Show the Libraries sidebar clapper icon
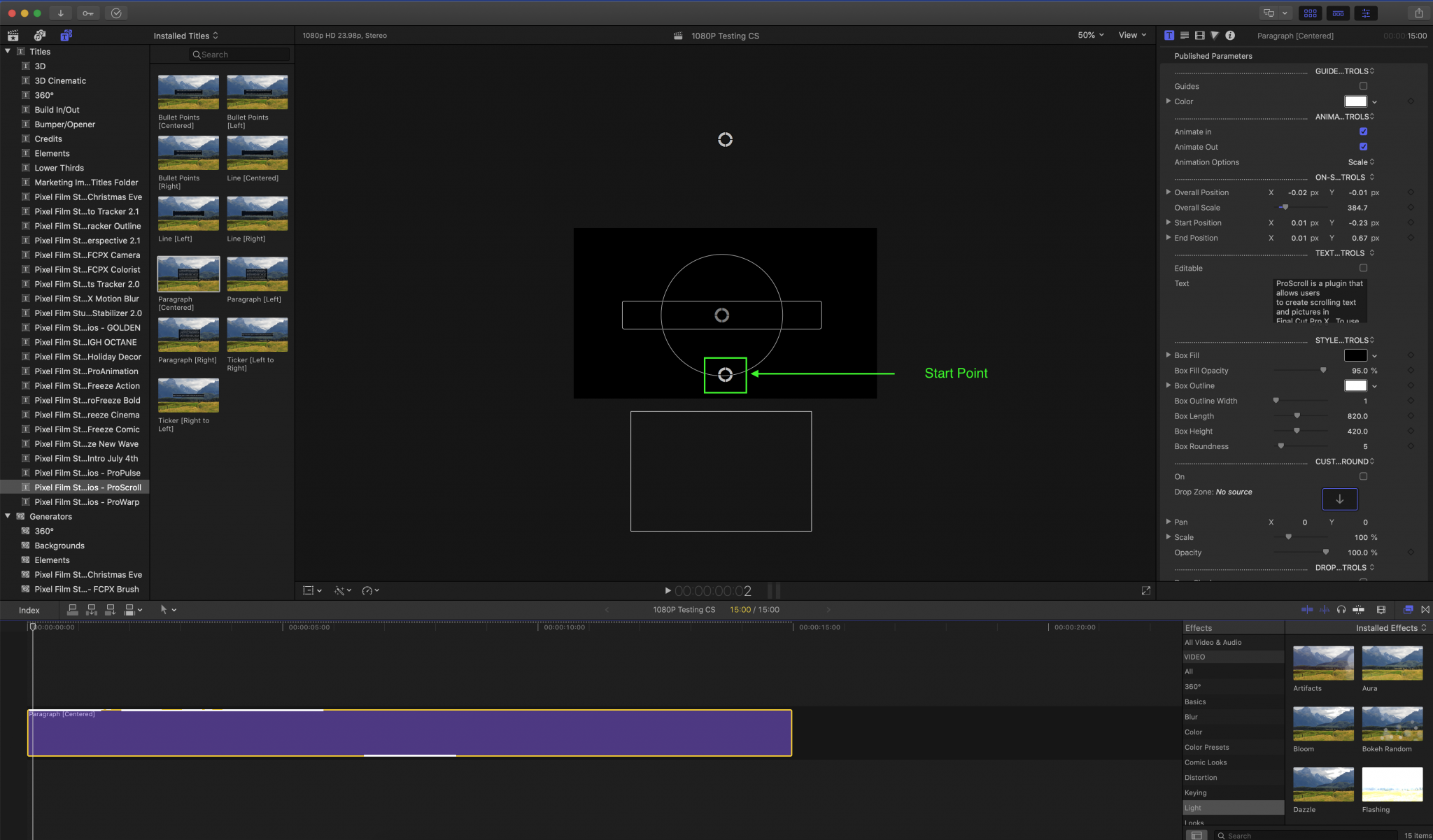Image resolution: width=1433 pixels, height=840 pixels. click(13, 36)
